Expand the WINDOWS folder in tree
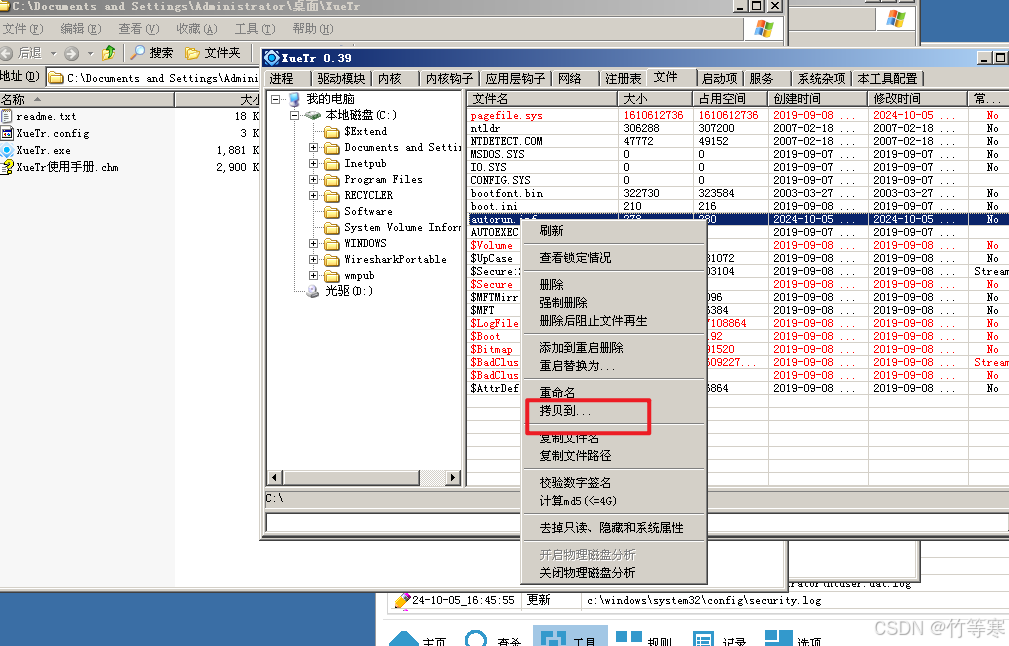The image size is (1009, 646). pos(314,243)
